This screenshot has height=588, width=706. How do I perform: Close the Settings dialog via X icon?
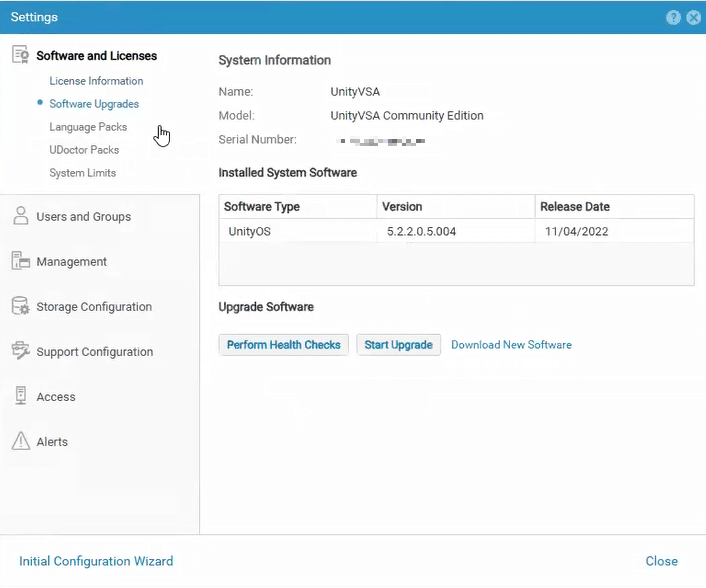tap(693, 18)
